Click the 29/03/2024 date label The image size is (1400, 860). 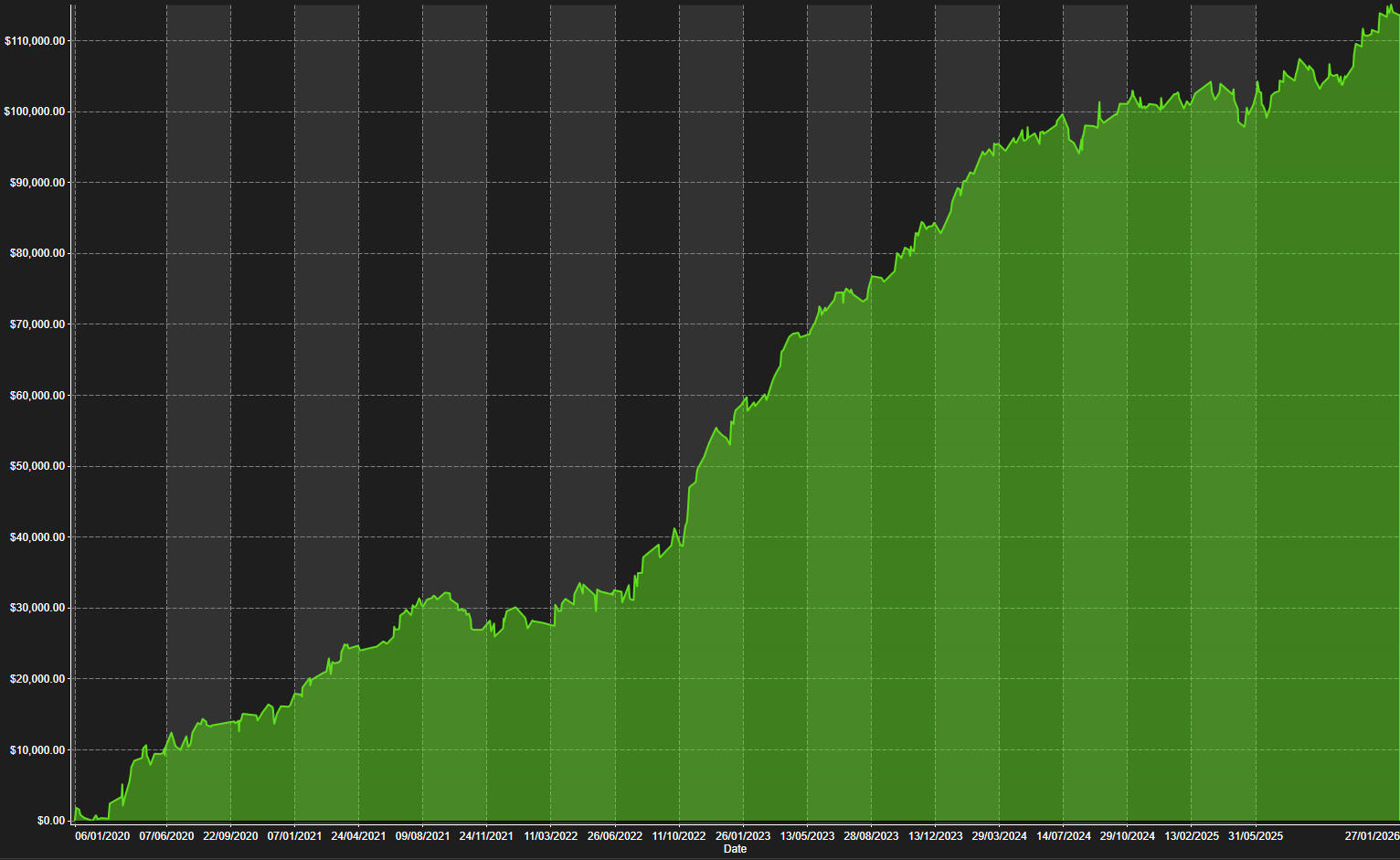[999, 836]
